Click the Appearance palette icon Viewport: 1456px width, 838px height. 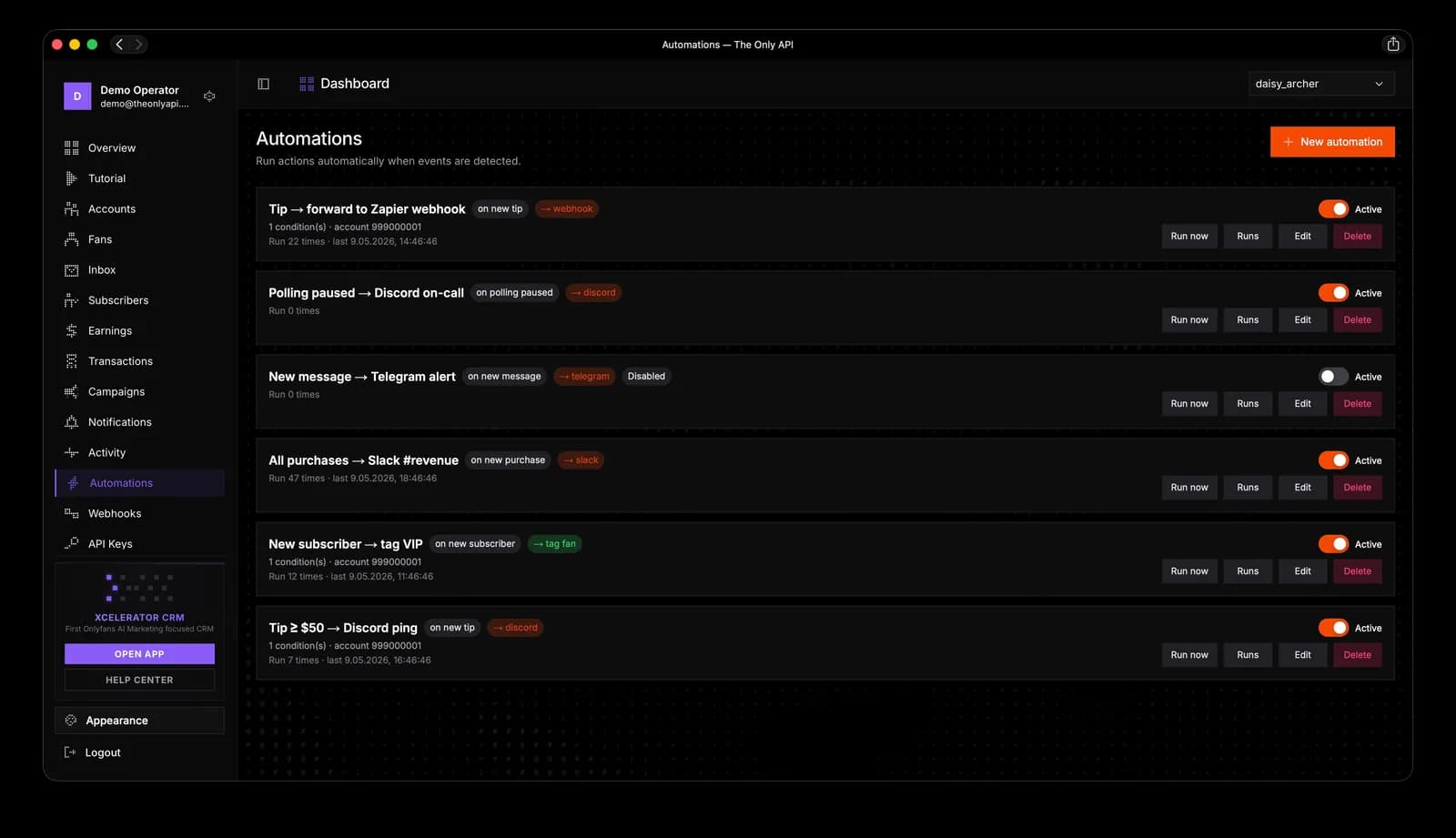pyautogui.click(x=71, y=721)
